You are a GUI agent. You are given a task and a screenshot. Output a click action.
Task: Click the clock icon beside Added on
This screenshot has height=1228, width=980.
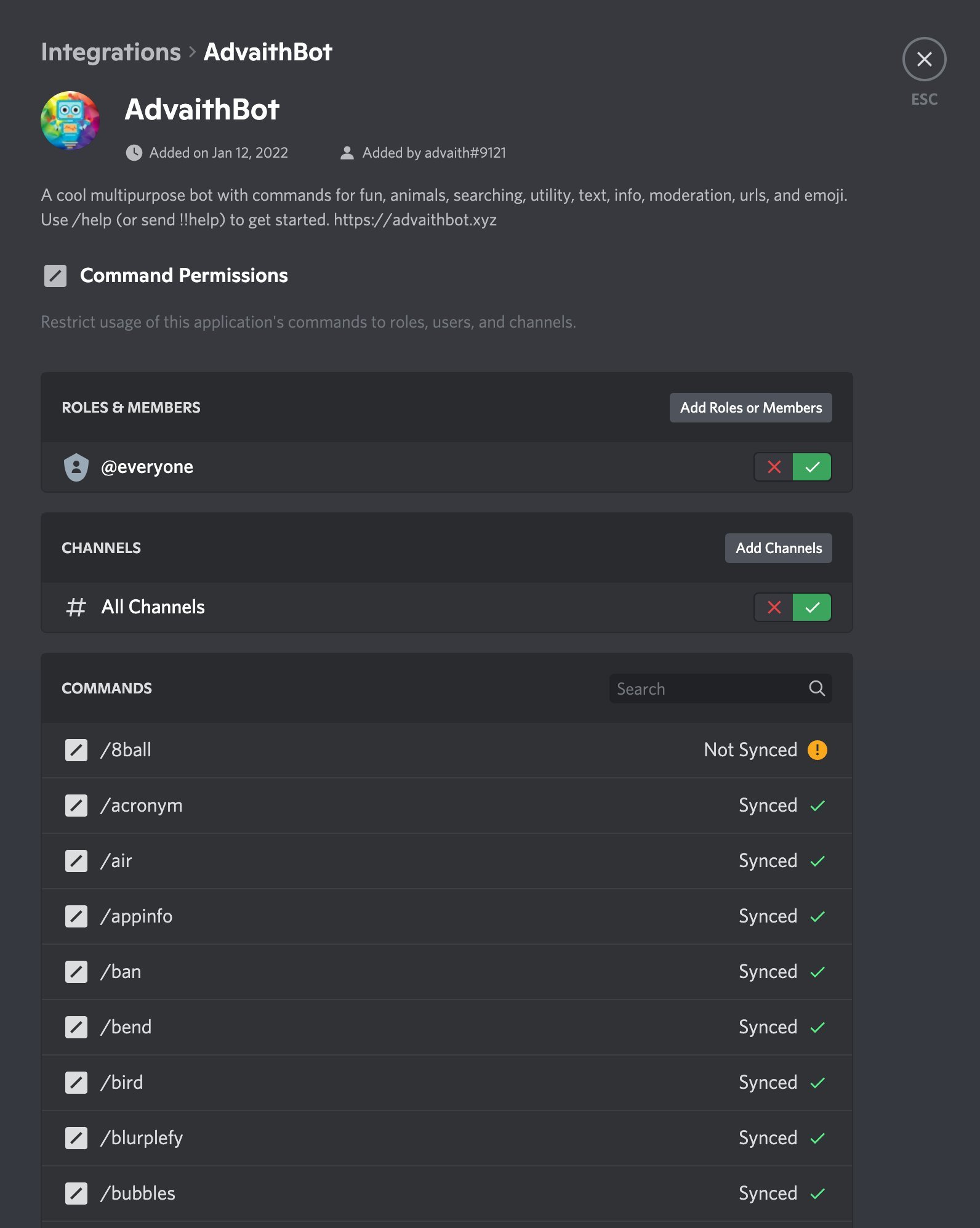click(x=134, y=153)
